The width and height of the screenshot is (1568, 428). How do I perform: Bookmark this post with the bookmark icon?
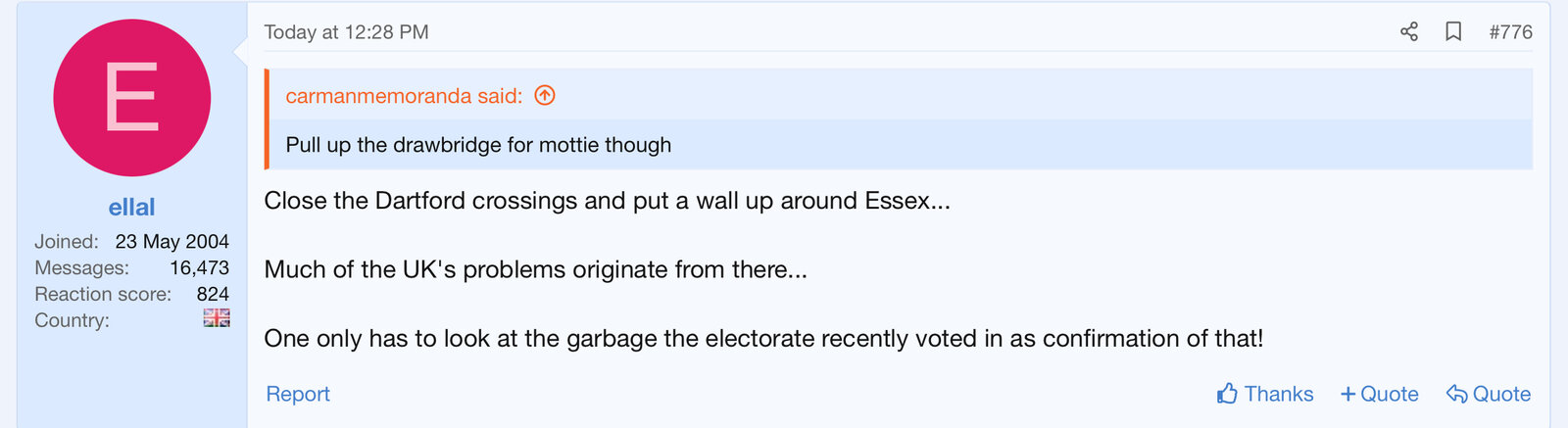1453,31
